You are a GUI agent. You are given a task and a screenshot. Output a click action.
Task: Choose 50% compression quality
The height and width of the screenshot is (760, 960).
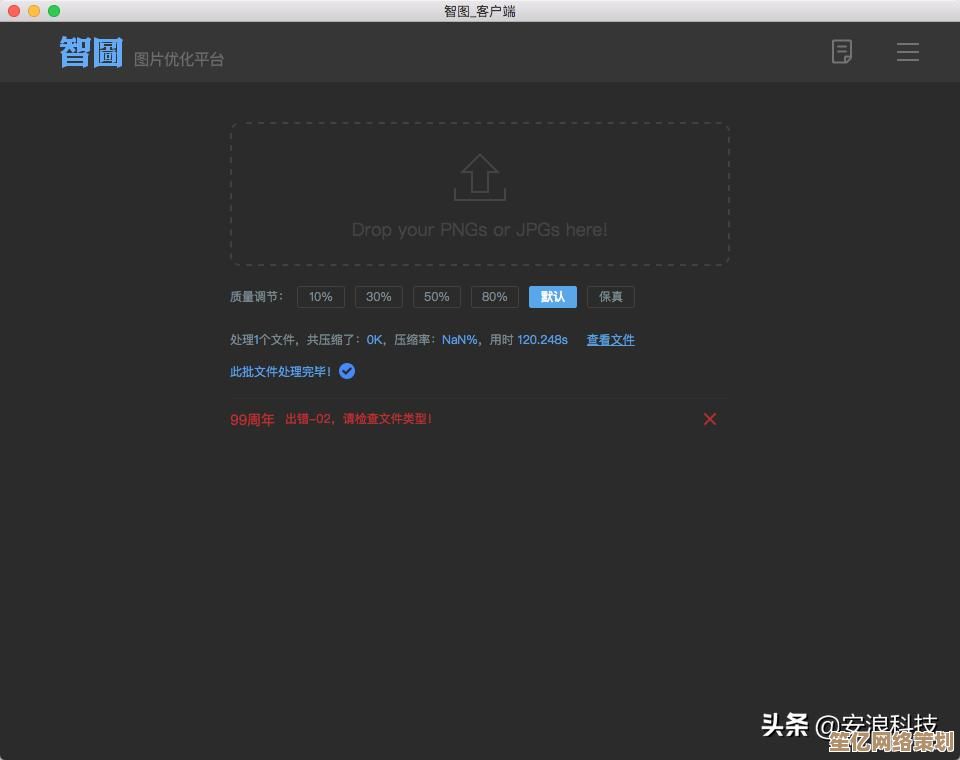[x=437, y=297]
